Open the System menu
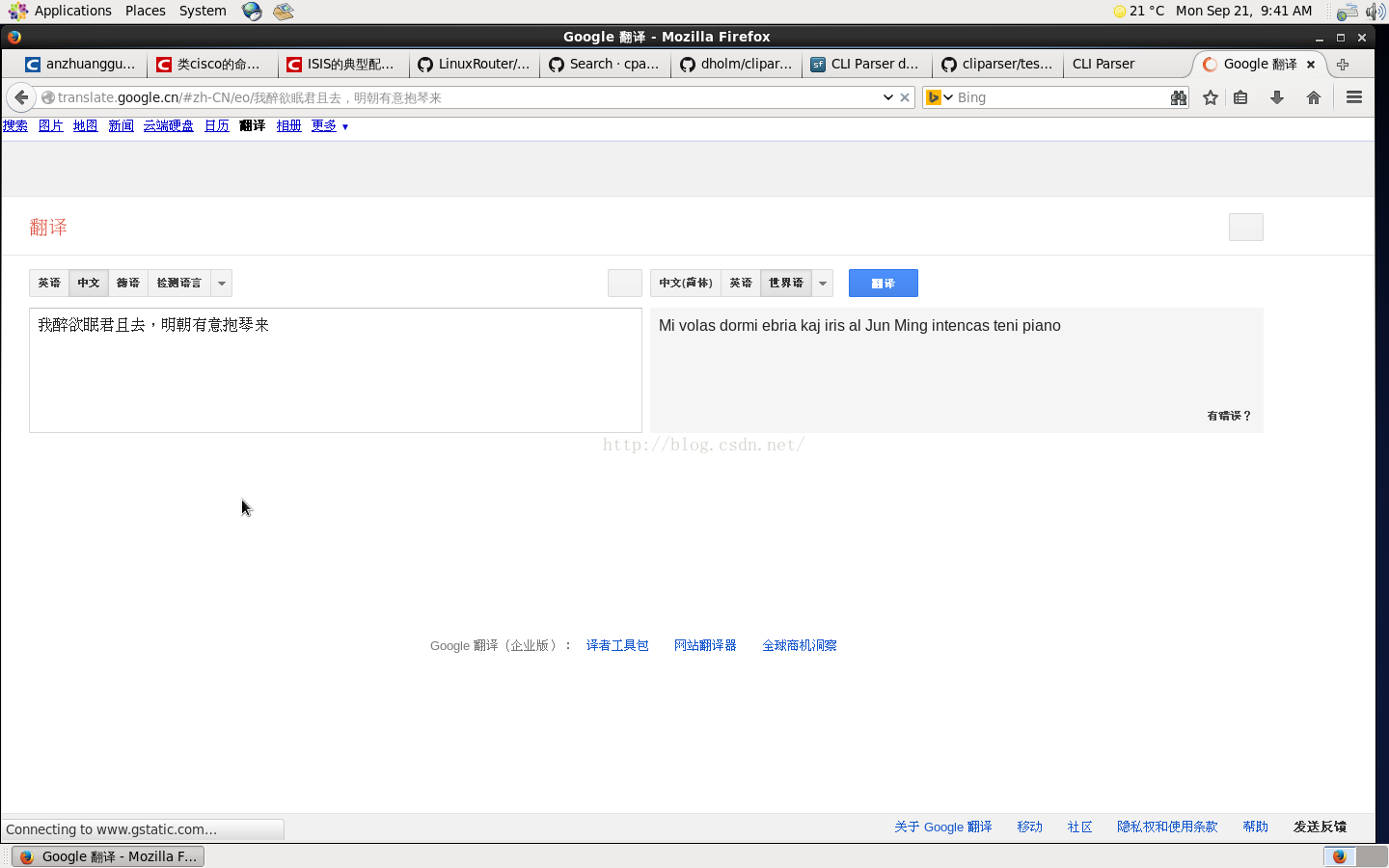 tap(203, 11)
